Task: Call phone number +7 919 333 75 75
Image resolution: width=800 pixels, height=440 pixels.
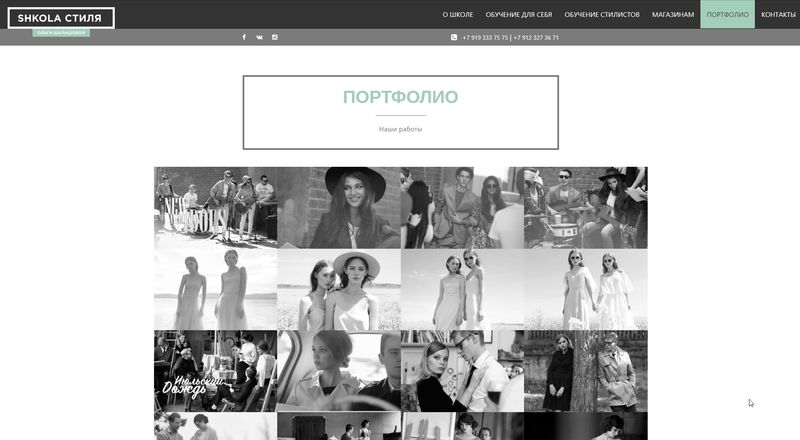Action: (485, 38)
